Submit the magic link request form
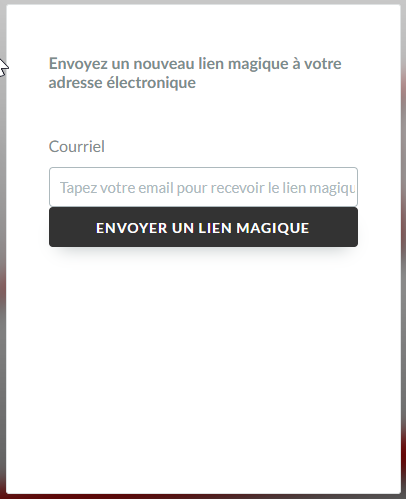This screenshot has width=406, height=499. [203, 227]
